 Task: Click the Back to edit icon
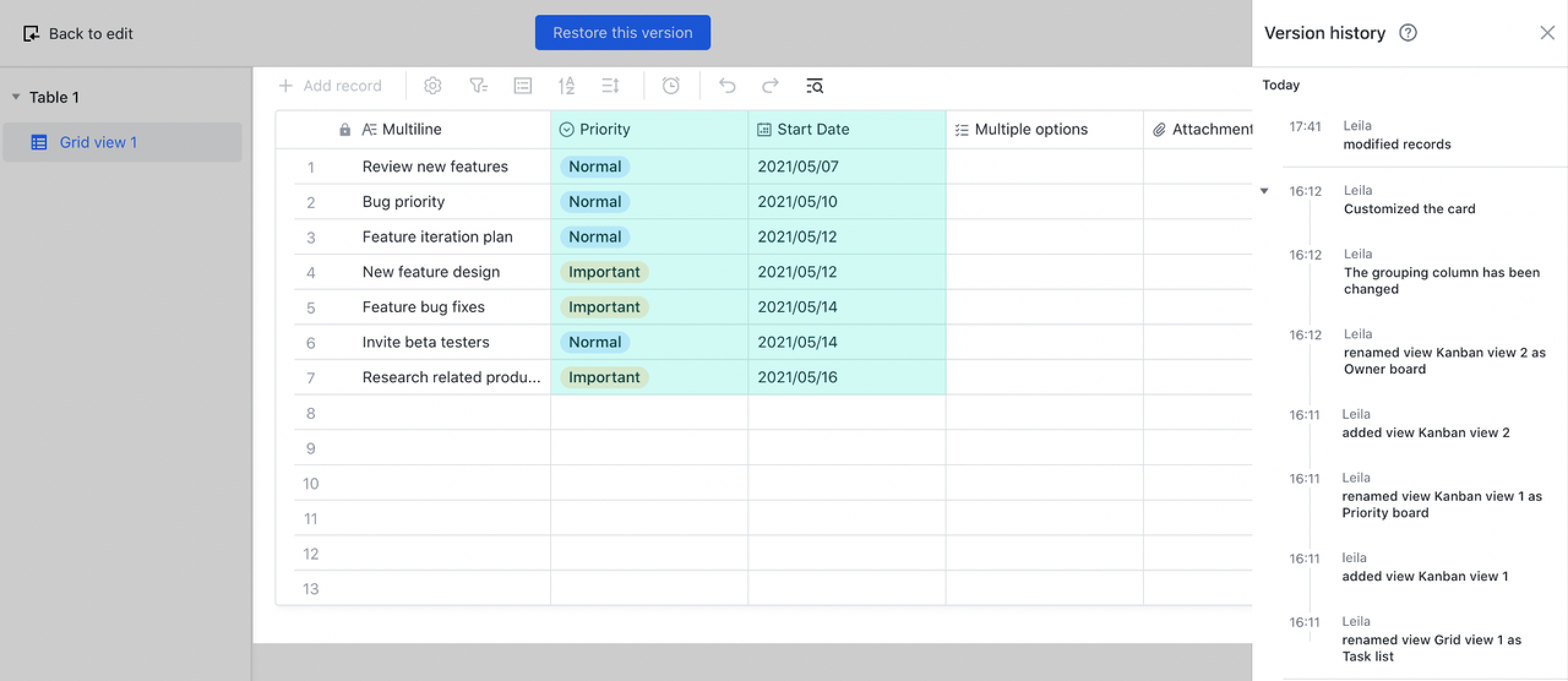point(31,34)
